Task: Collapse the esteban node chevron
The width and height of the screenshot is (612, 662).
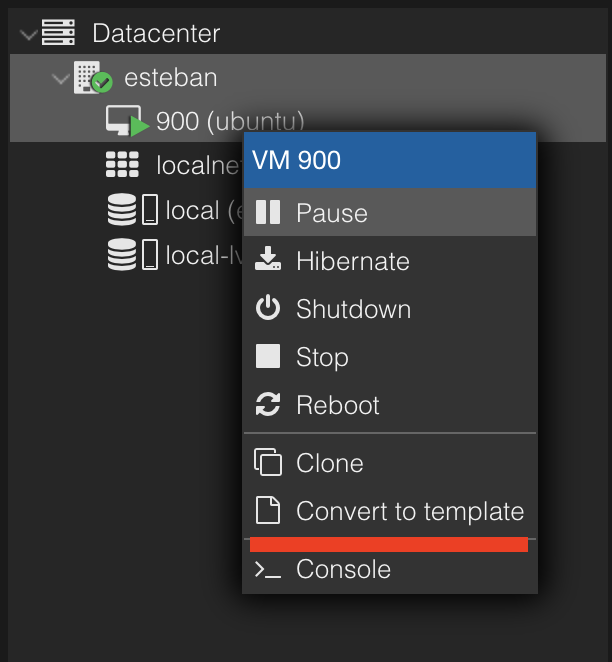Action: point(61,79)
